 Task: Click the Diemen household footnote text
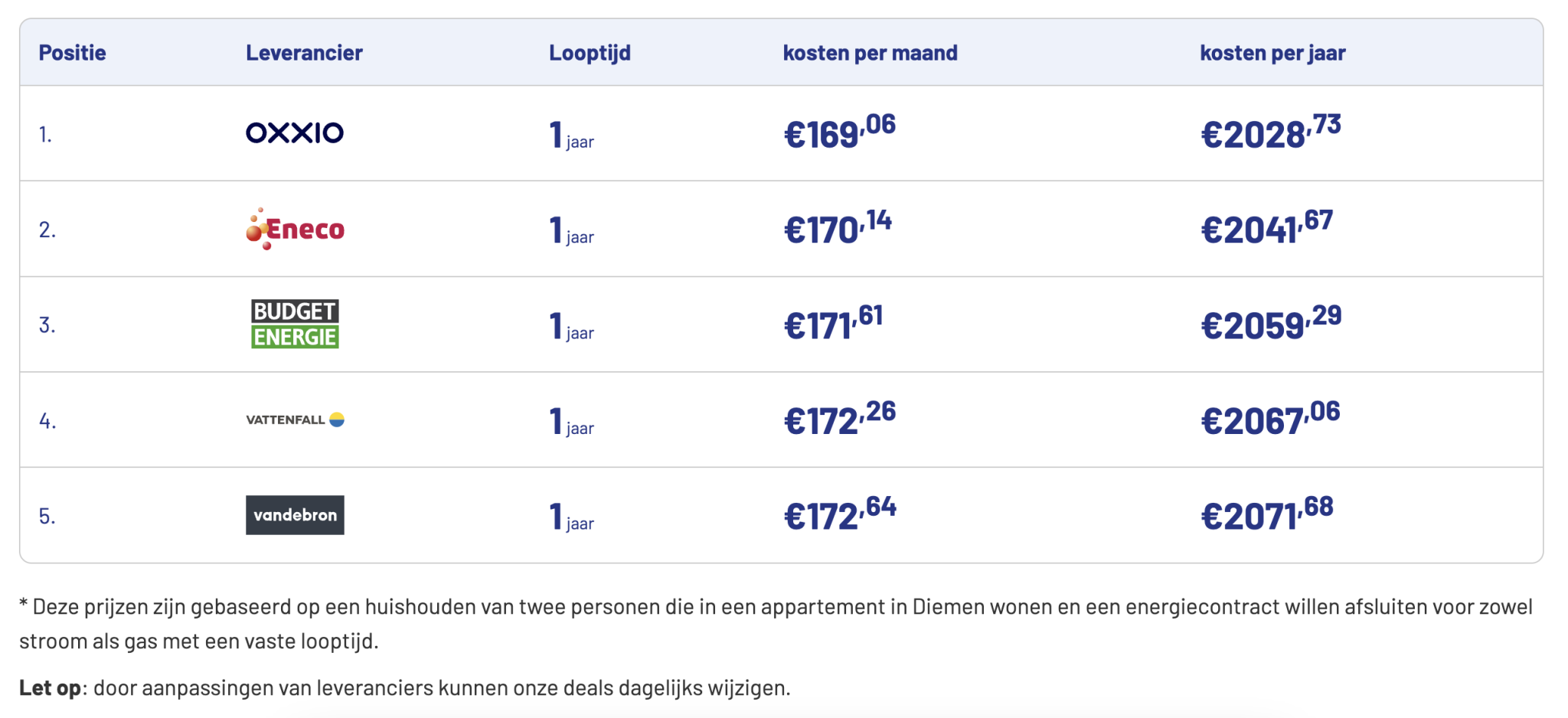tap(776, 624)
